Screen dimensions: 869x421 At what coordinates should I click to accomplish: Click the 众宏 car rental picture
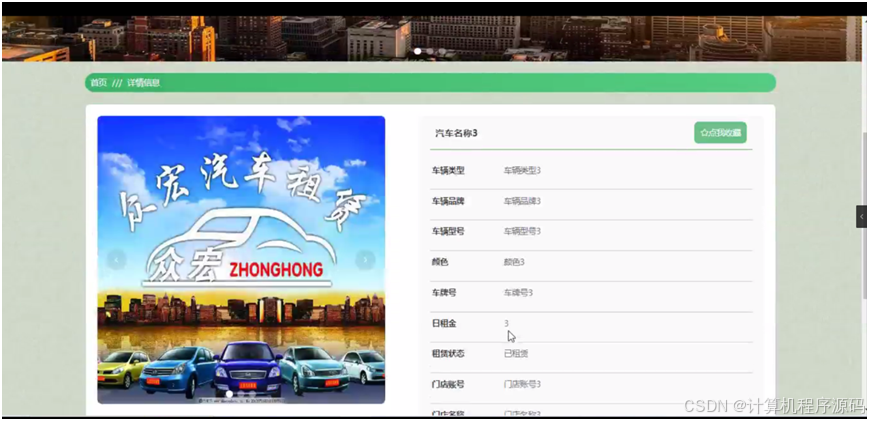point(241,260)
